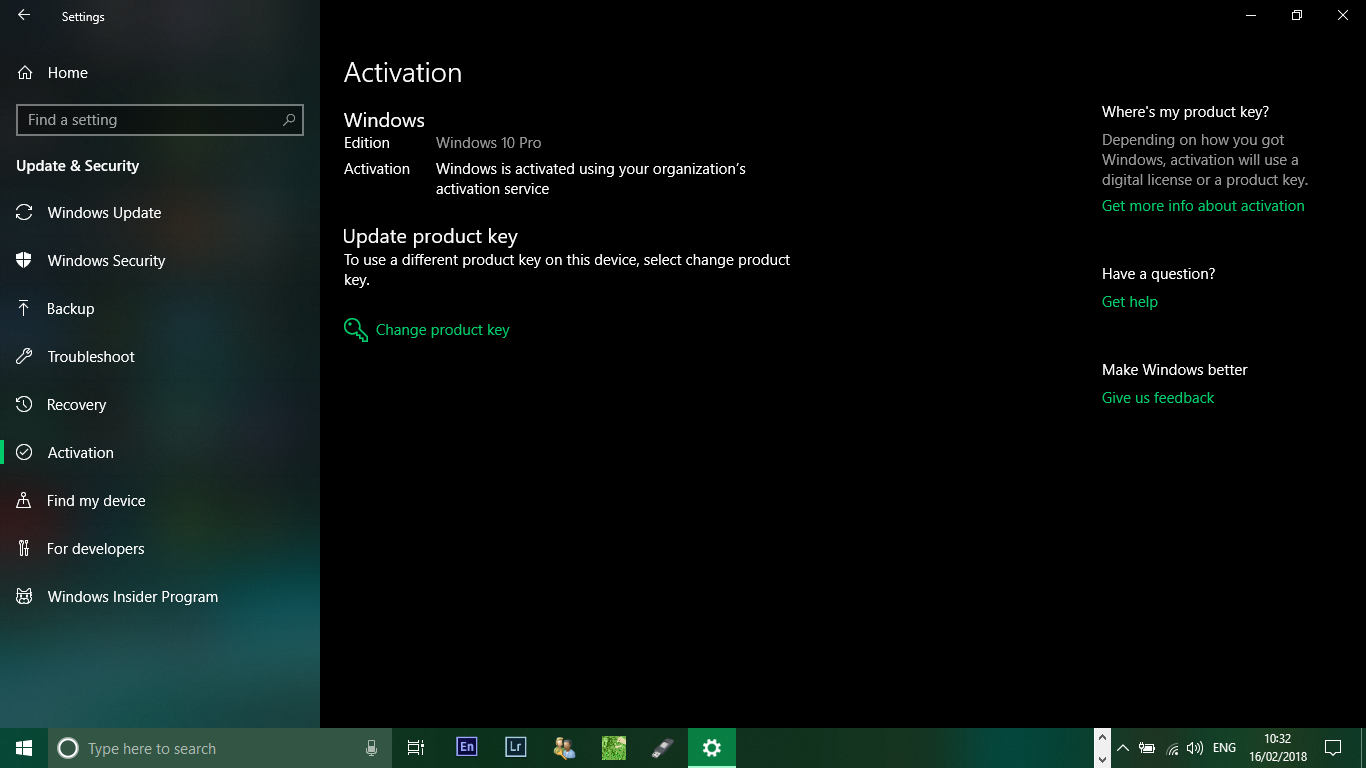1366x768 pixels.
Task: Open Get more info about activation
Action: [x=1203, y=206]
